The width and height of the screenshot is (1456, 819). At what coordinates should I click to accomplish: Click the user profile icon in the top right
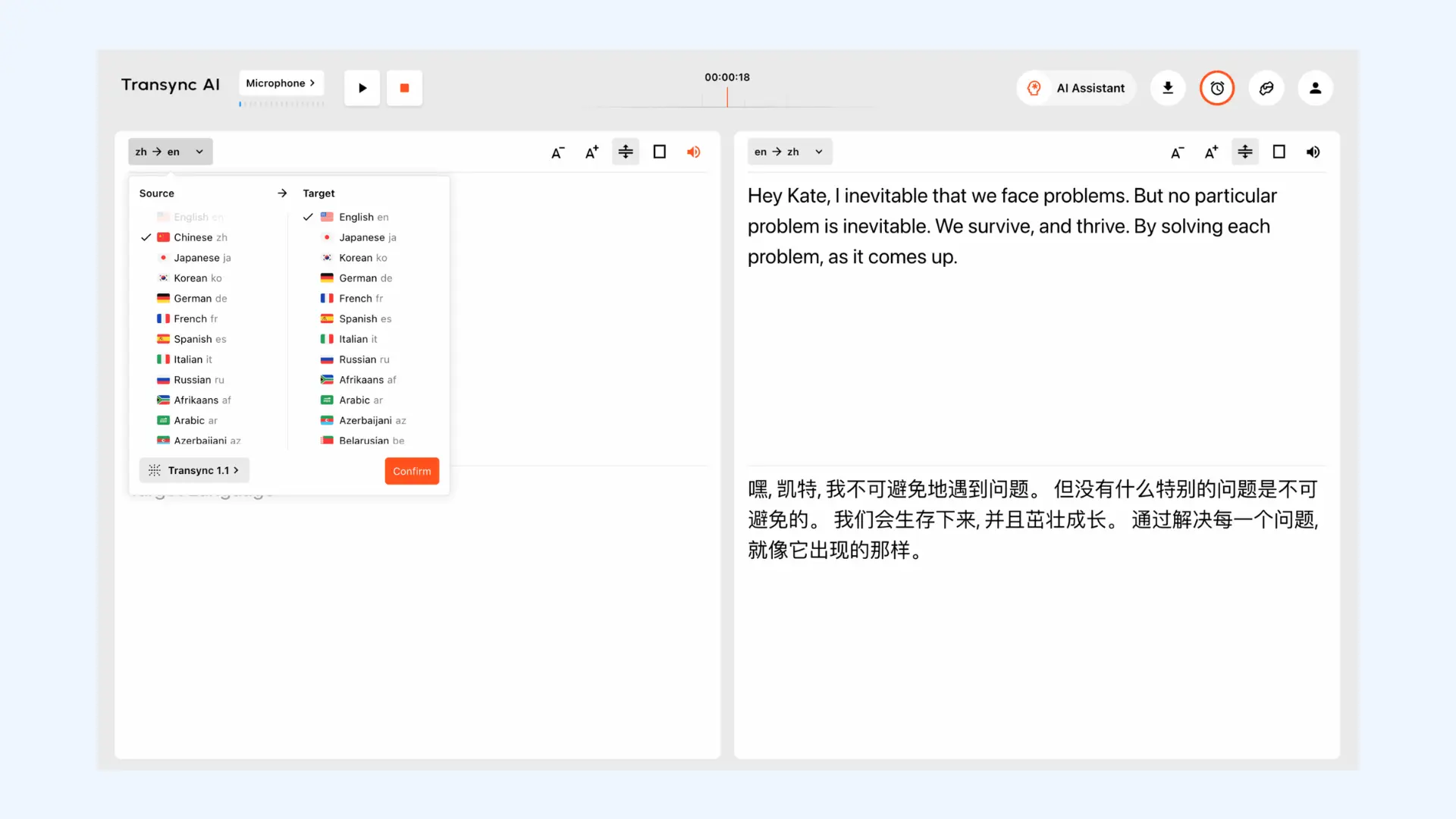coord(1316,87)
